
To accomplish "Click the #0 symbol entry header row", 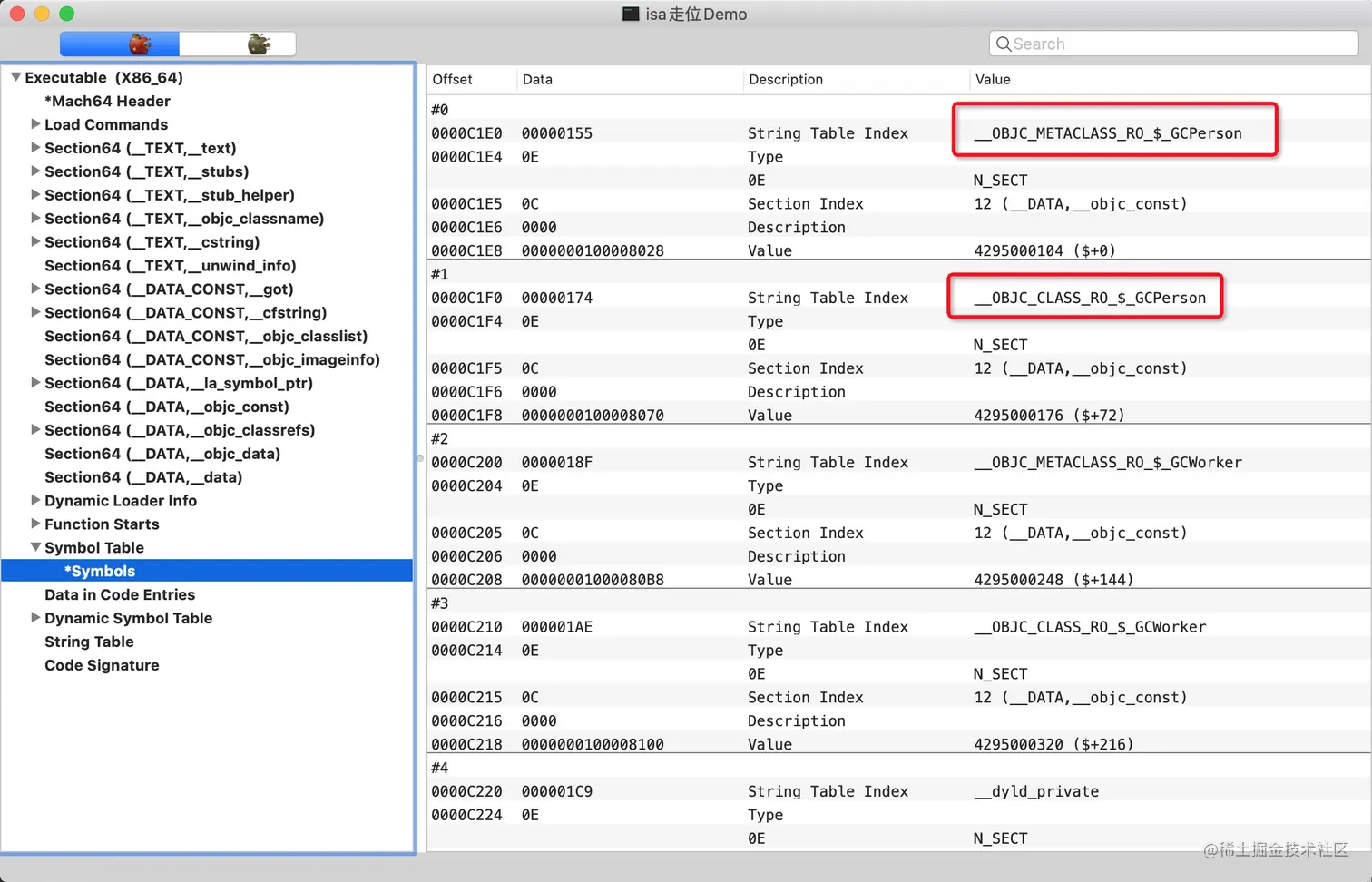I will click(898, 110).
